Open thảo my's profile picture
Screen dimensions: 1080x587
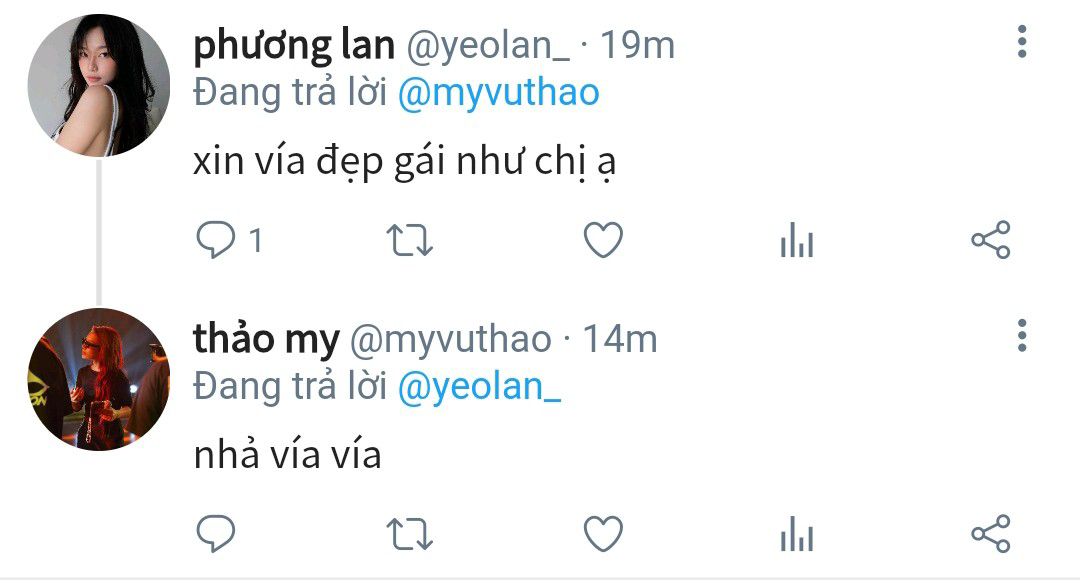click(98, 379)
